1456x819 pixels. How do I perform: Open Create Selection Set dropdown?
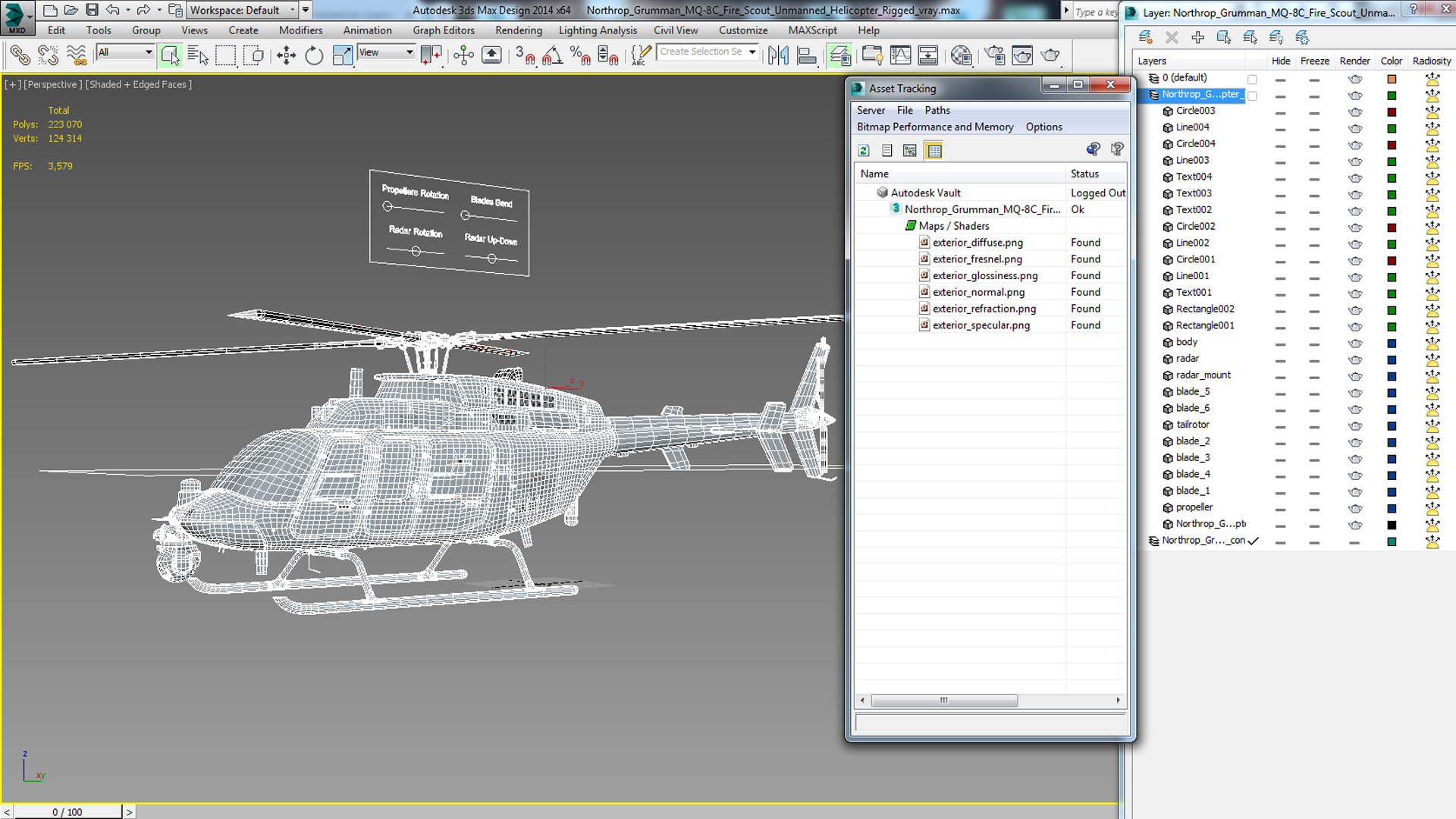(x=752, y=52)
